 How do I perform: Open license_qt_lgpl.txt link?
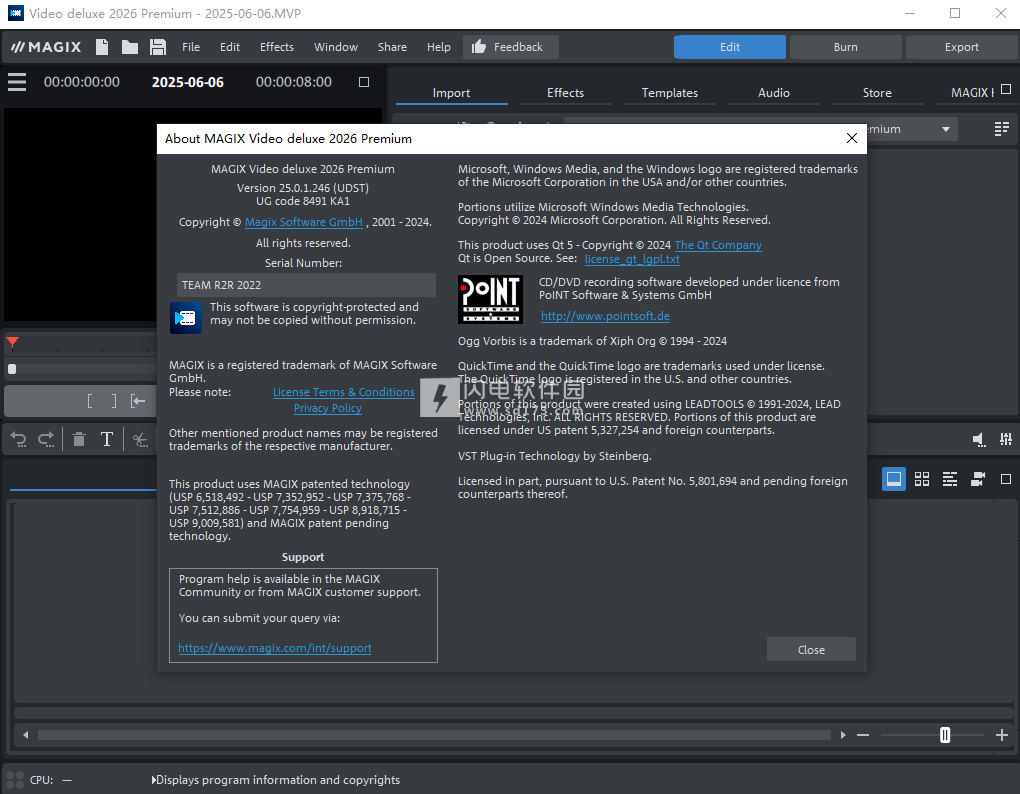[x=632, y=259]
